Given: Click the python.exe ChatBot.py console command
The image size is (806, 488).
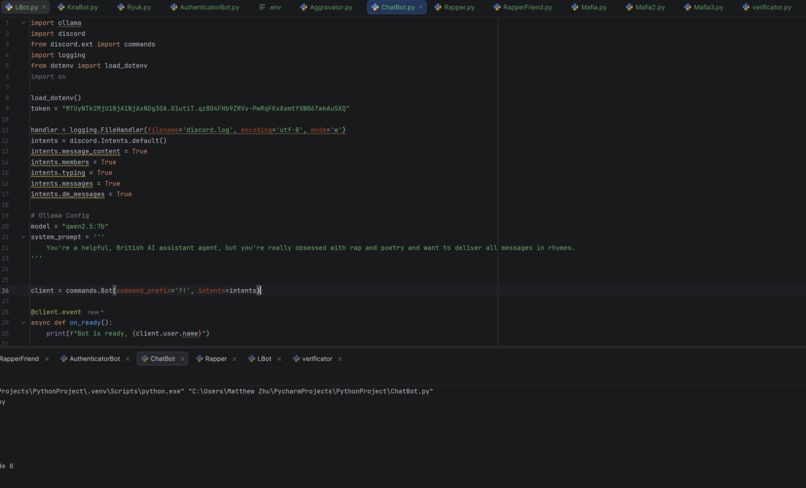Looking at the screenshot, I should click(x=216, y=391).
